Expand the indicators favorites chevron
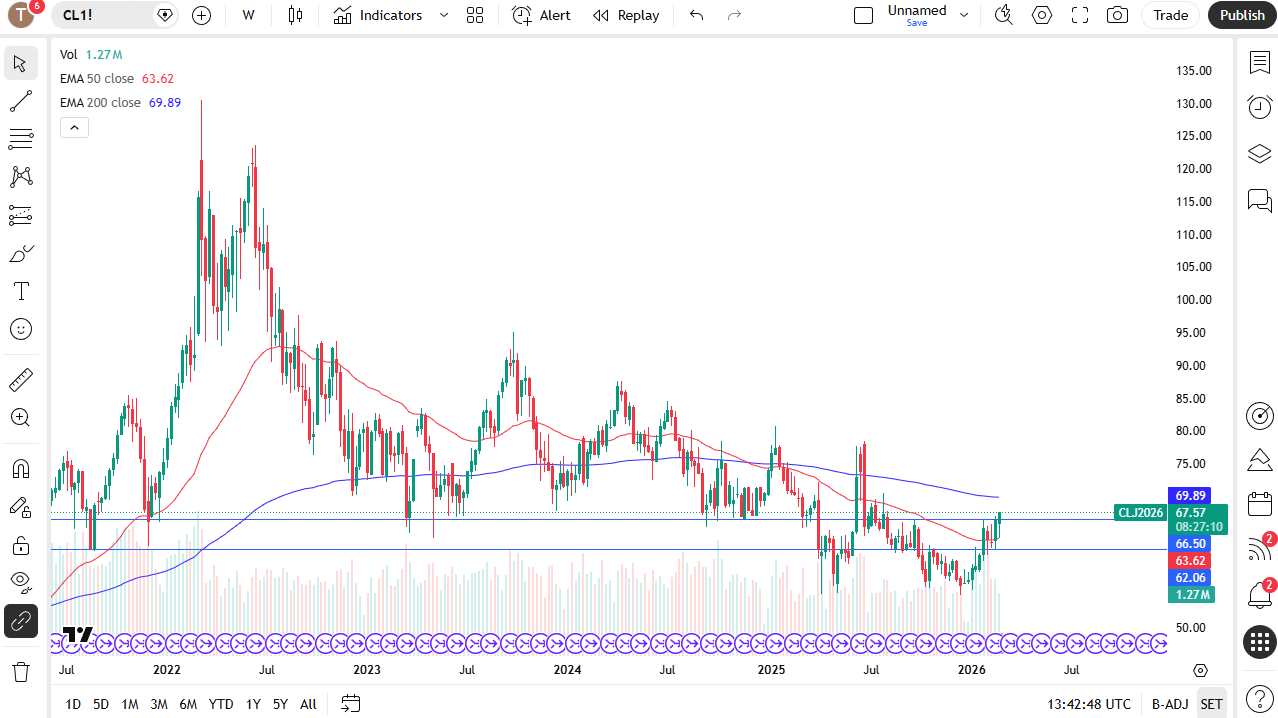The width and height of the screenshot is (1278, 718). point(444,15)
